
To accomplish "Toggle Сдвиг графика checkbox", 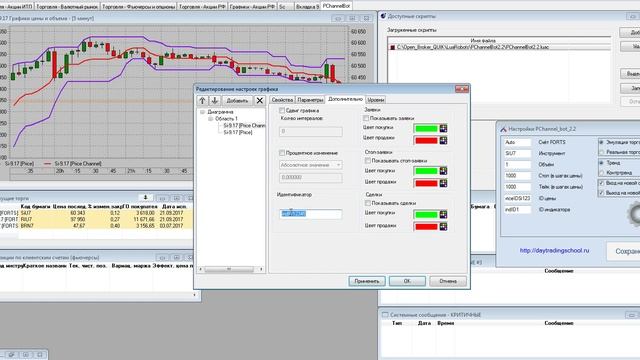I will tap(282, 110).
